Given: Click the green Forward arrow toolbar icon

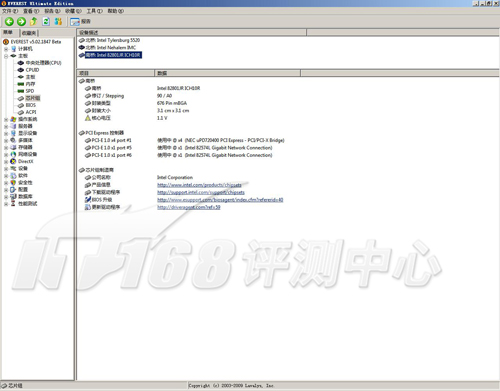Looking at the screenshot, I should [x=21, y=22].
